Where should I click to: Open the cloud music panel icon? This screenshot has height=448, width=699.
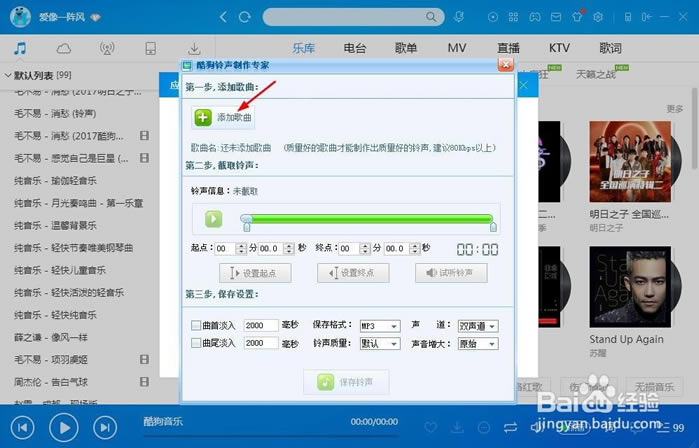pyautogui.click(x=64, y=48)
